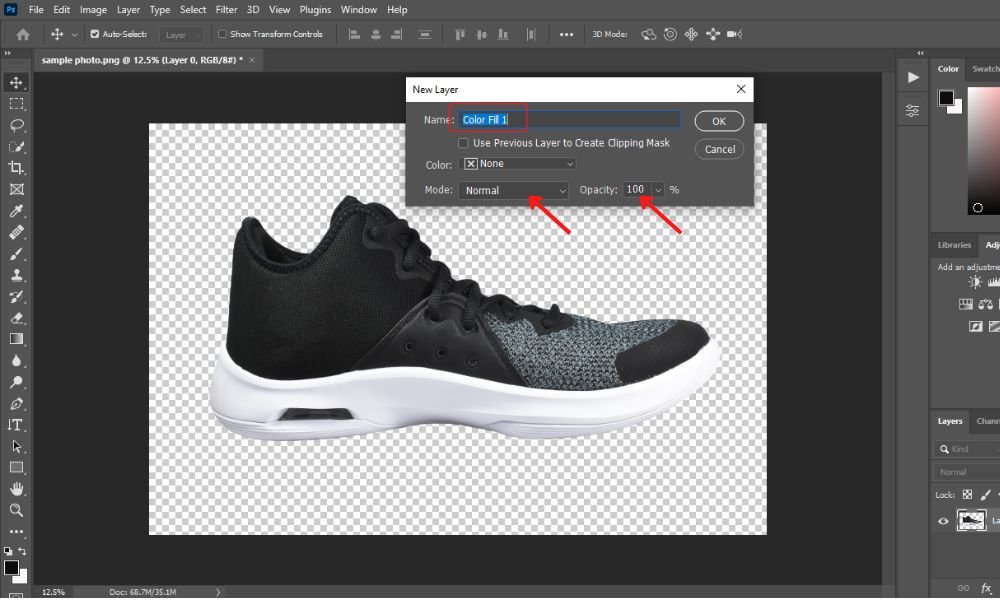Select the History Brush tool
Screen dimensions: 1000x600
16,296
